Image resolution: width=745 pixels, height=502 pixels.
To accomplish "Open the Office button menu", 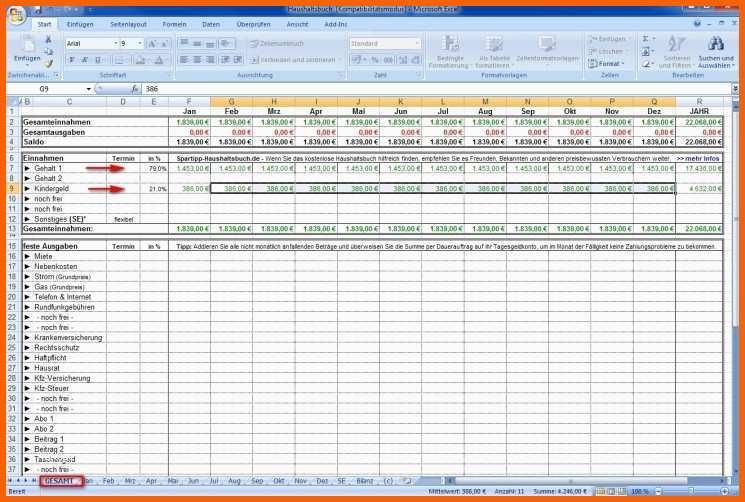I will click(x=18, y=16).
